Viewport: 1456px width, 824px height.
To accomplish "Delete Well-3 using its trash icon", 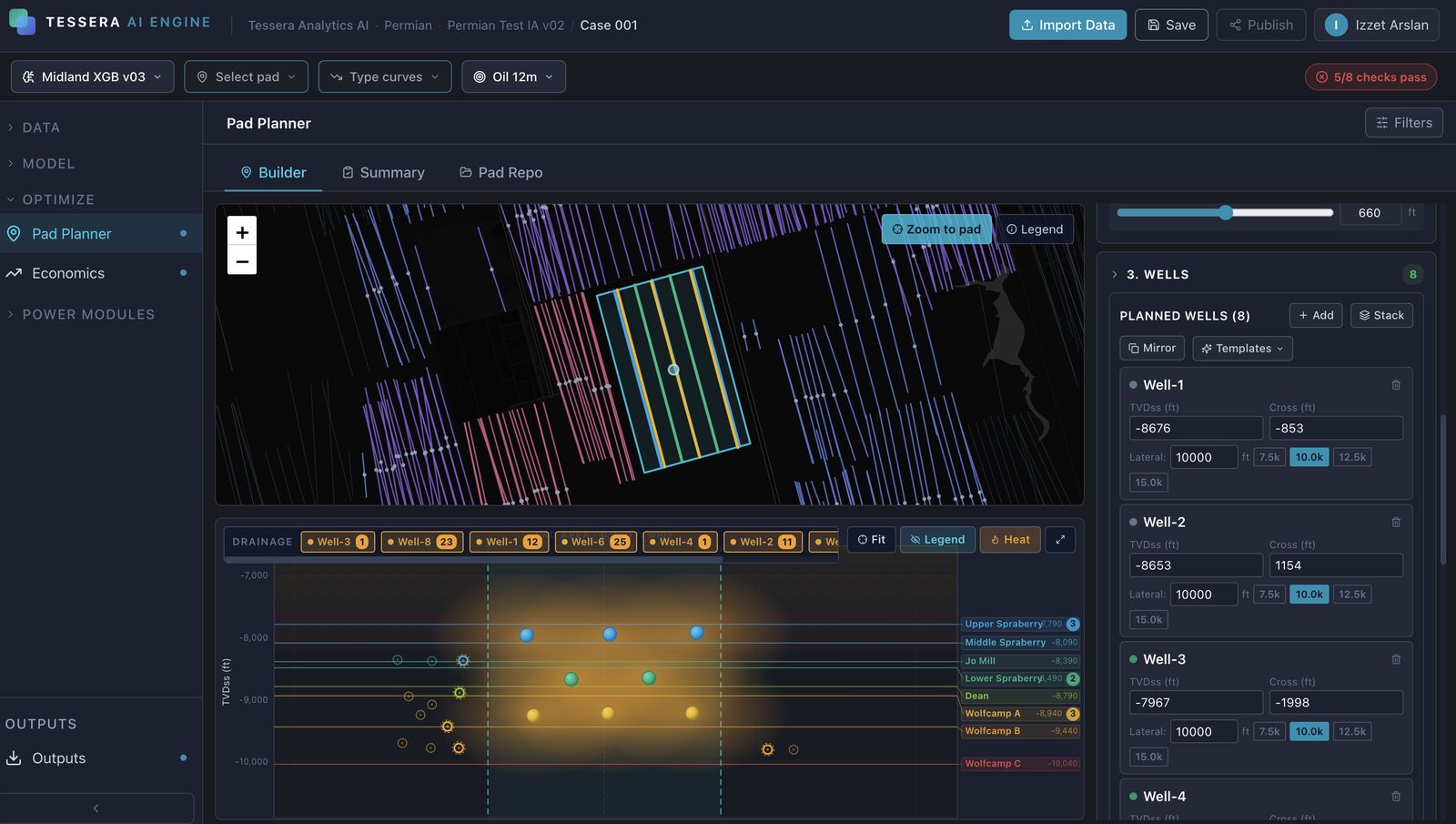I will 1396,659.
